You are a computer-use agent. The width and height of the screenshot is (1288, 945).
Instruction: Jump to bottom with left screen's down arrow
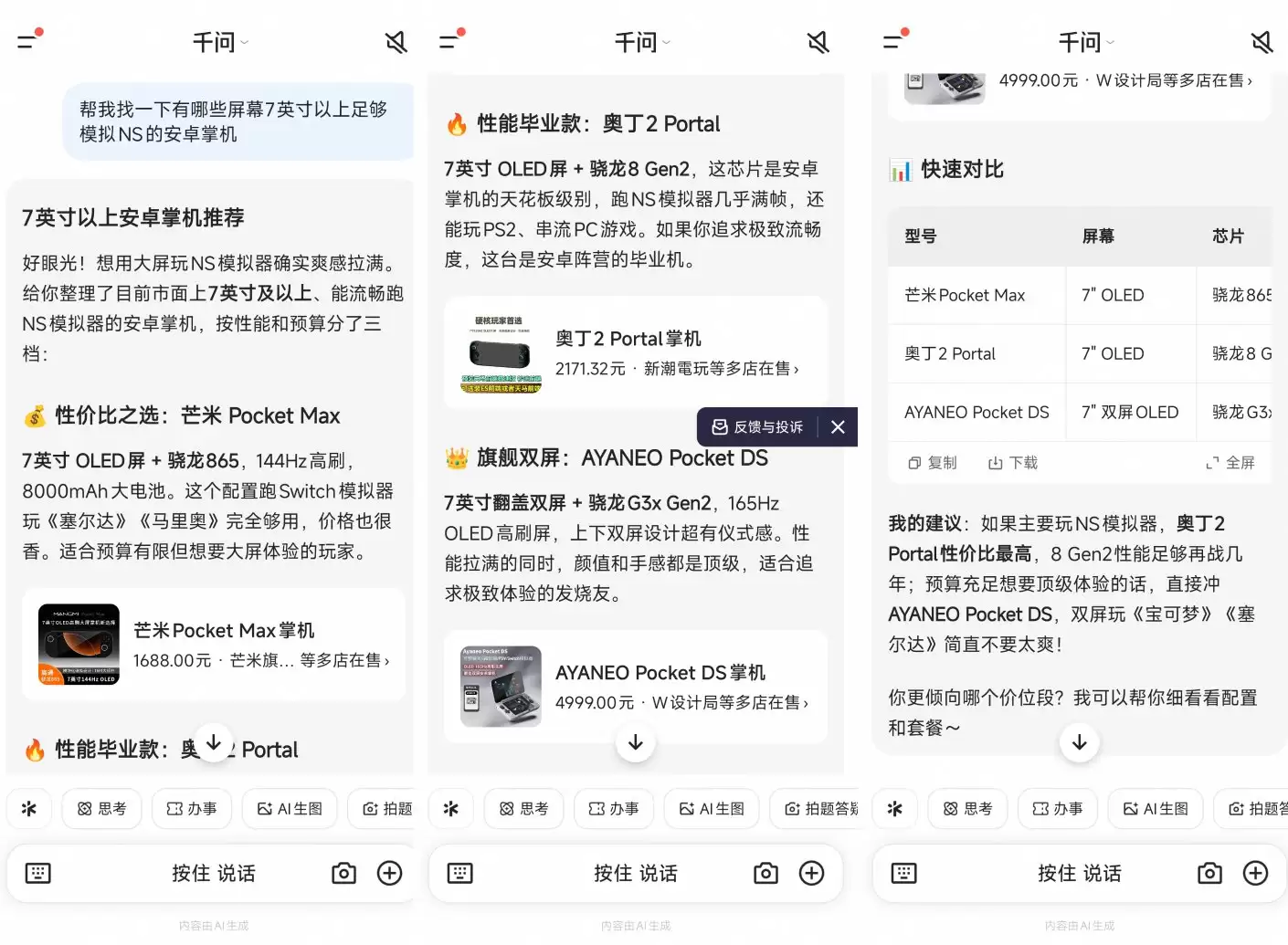(214, 742)
